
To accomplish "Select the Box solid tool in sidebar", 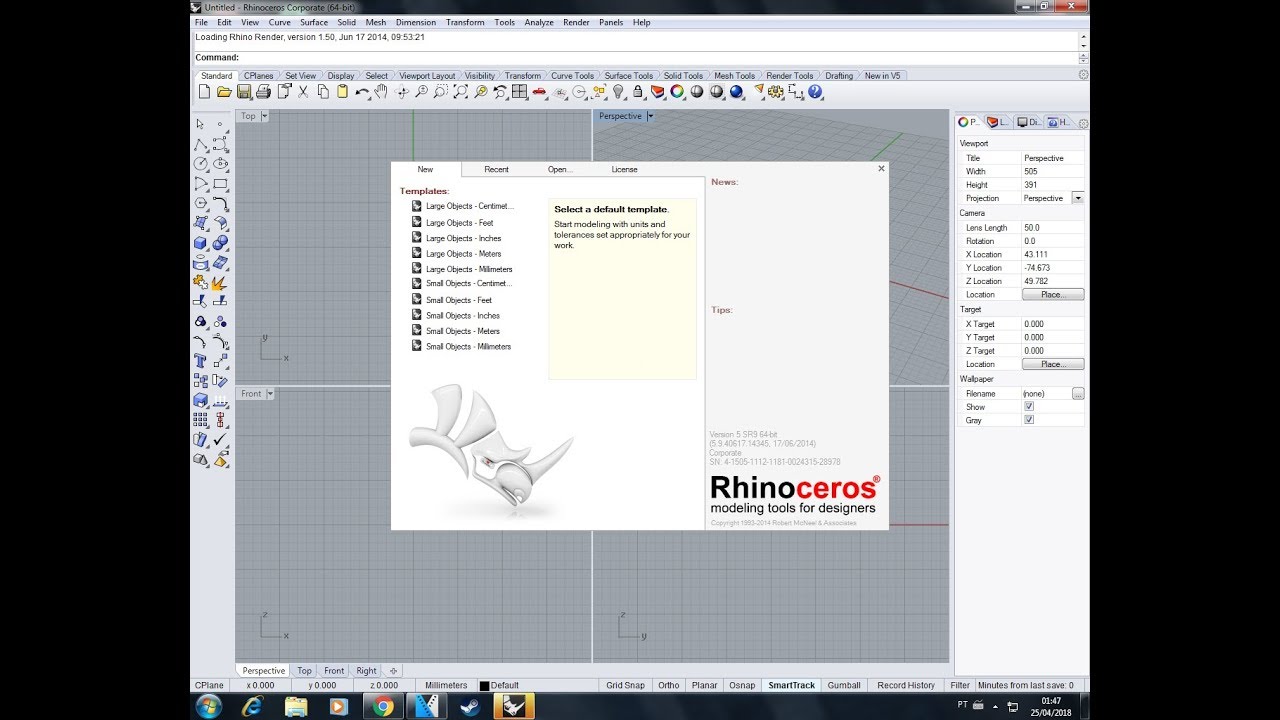I will [200, 242].
